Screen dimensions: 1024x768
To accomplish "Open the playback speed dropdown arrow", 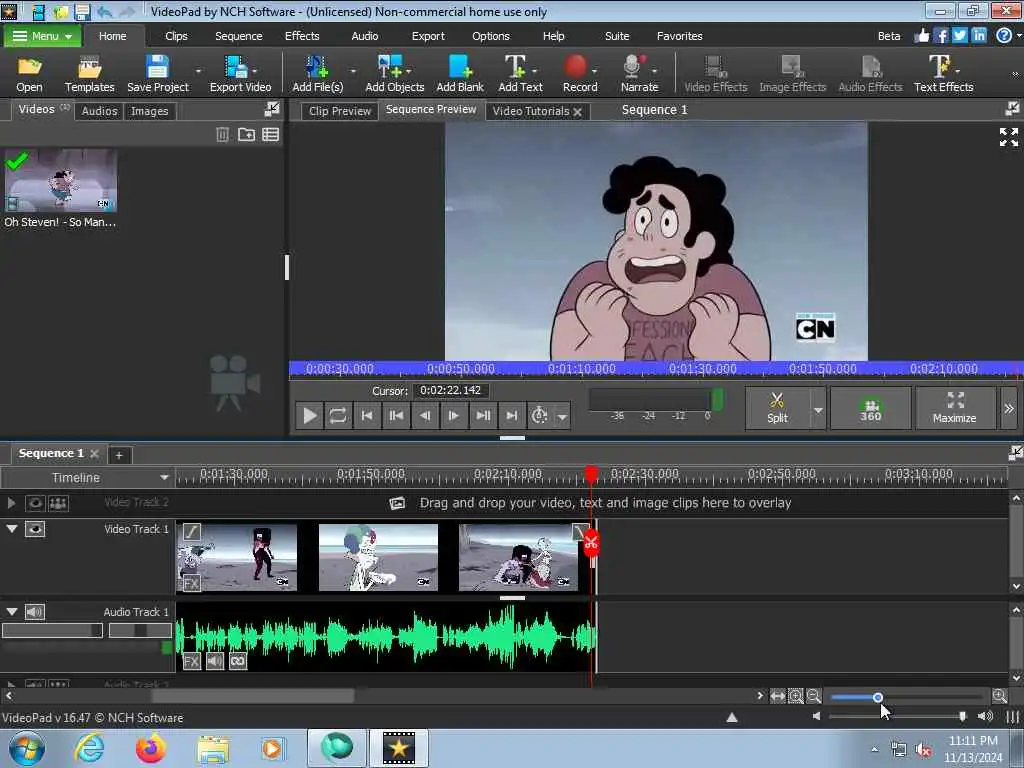I will pos(562,416).
